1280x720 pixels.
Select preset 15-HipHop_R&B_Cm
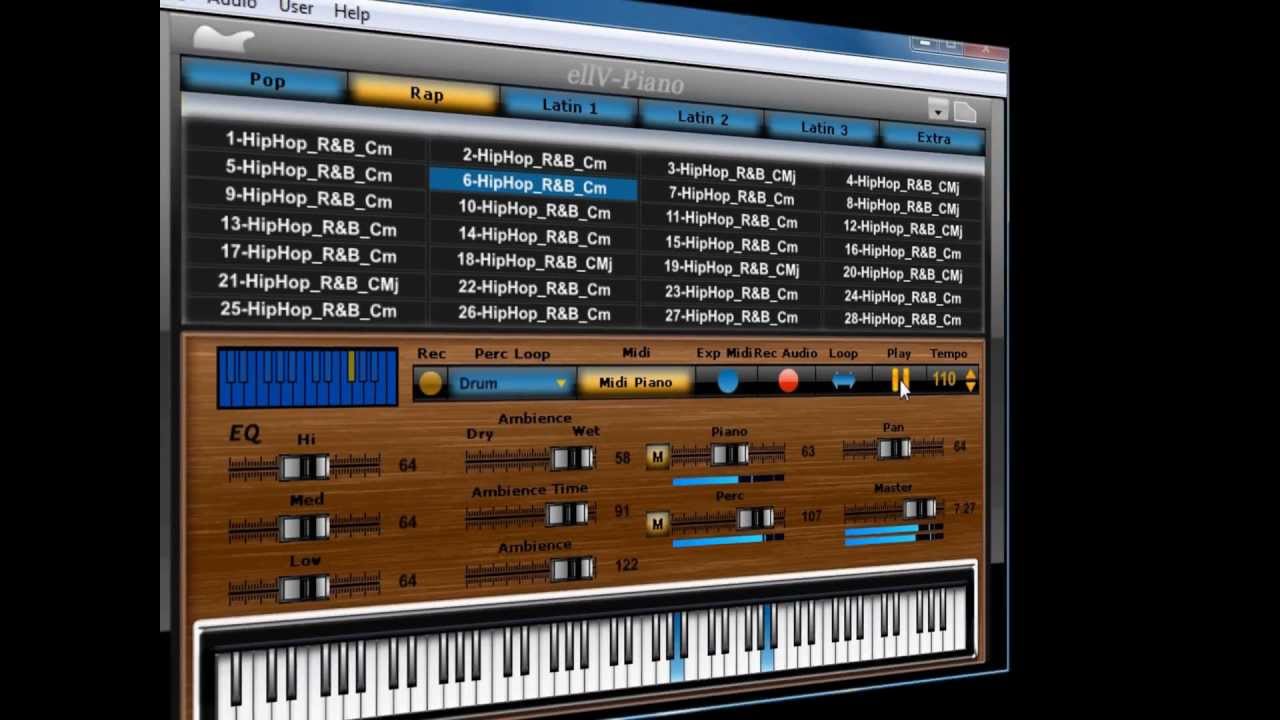(x=731, y=244)
